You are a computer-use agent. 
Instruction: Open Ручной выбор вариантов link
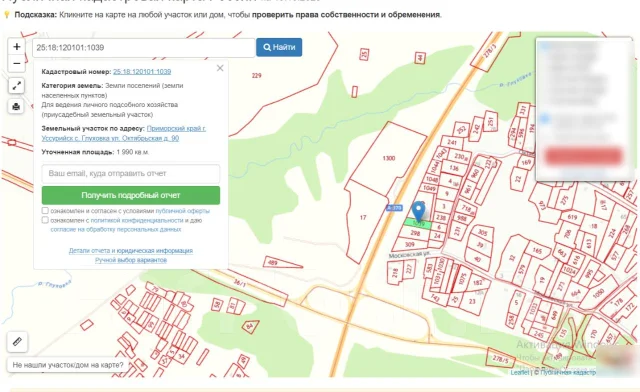pyautogui.click(x=131, y=260)
